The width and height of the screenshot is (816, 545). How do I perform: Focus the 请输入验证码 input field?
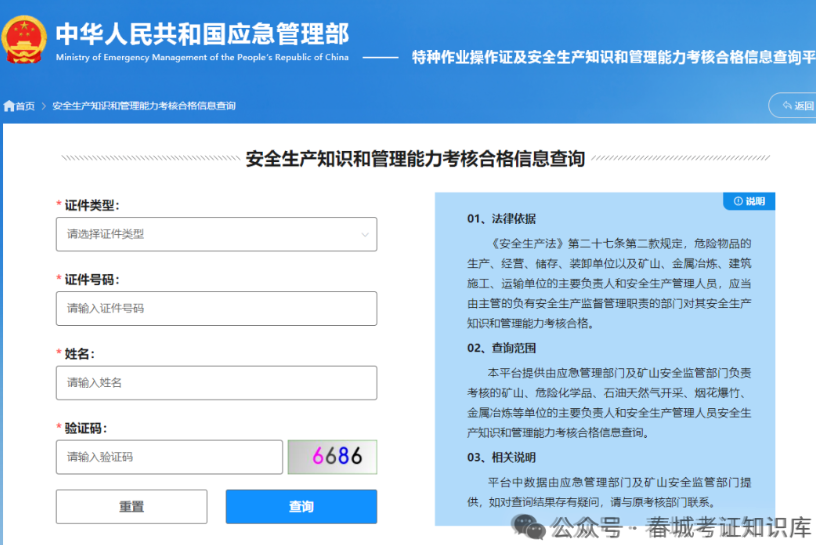pos(169,457)
